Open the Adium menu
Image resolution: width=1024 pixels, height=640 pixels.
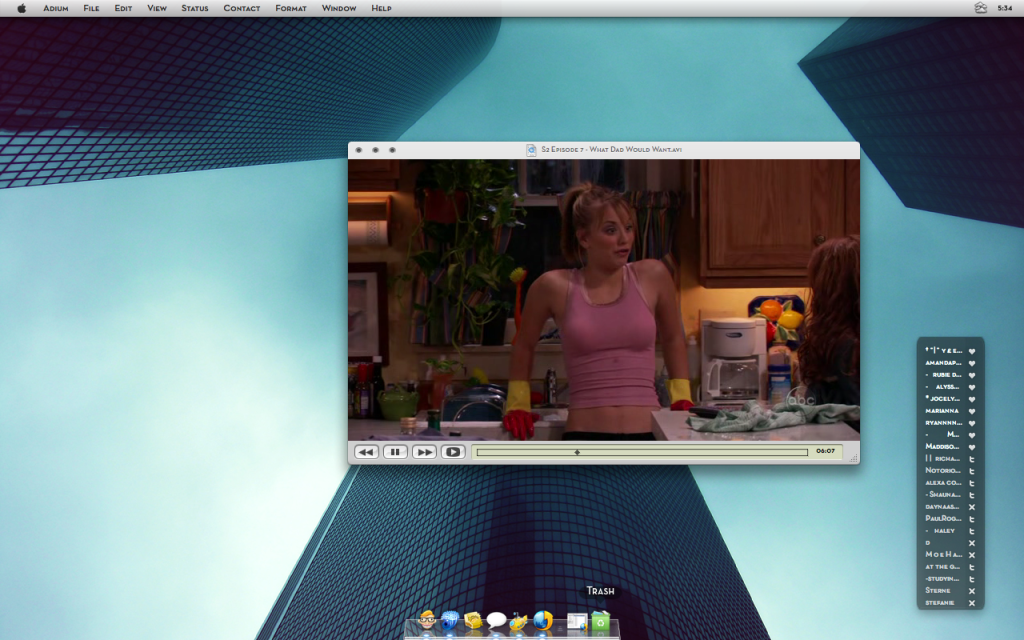[56, 8]
